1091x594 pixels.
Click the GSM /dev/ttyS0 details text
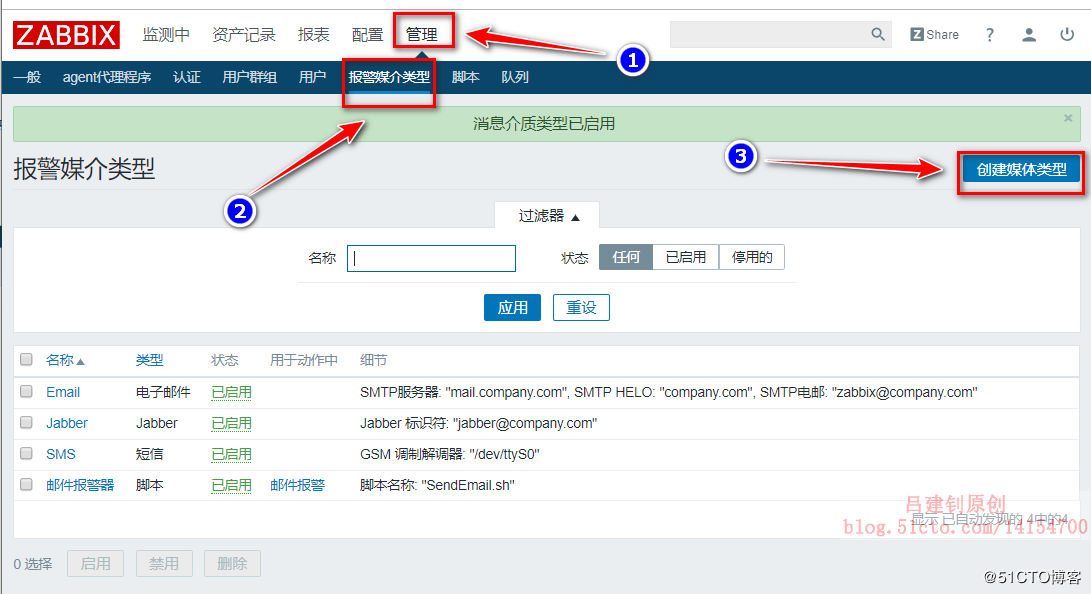(449, 454)
